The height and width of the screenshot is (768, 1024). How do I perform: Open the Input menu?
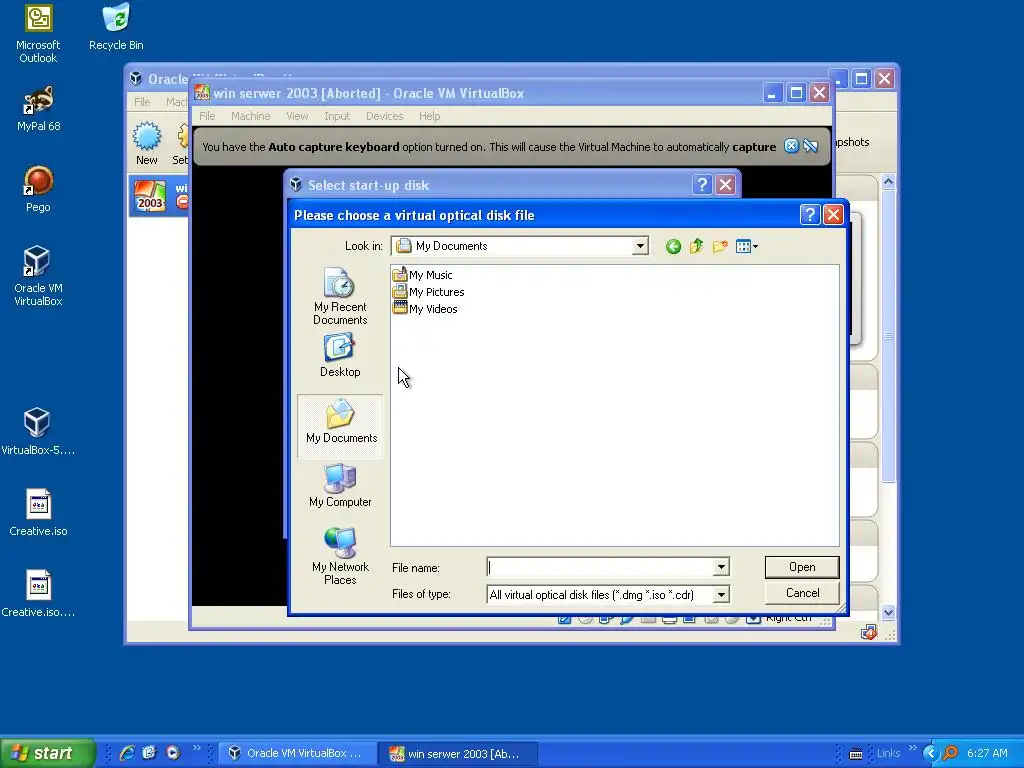click(337, 116)
